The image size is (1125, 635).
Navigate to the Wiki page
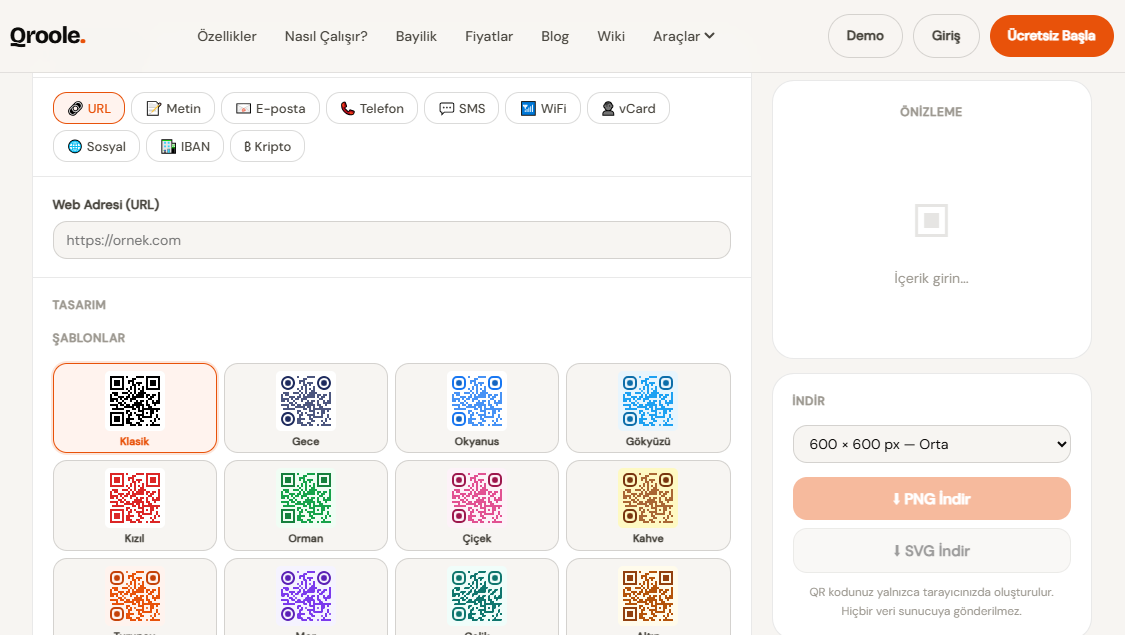tap(611, 36)
